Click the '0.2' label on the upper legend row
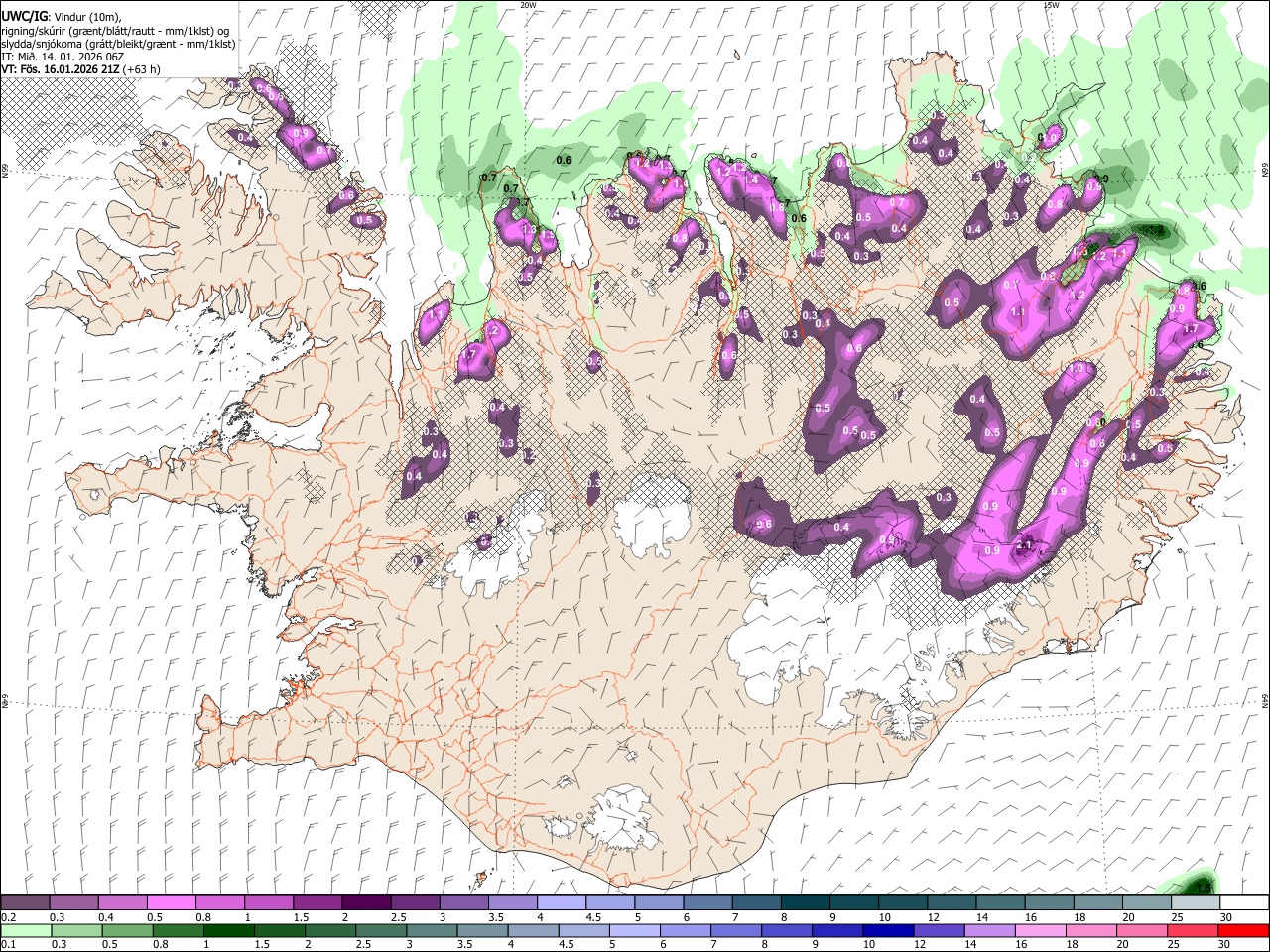This screenshot has width=1270, height=952. [8, 917]
